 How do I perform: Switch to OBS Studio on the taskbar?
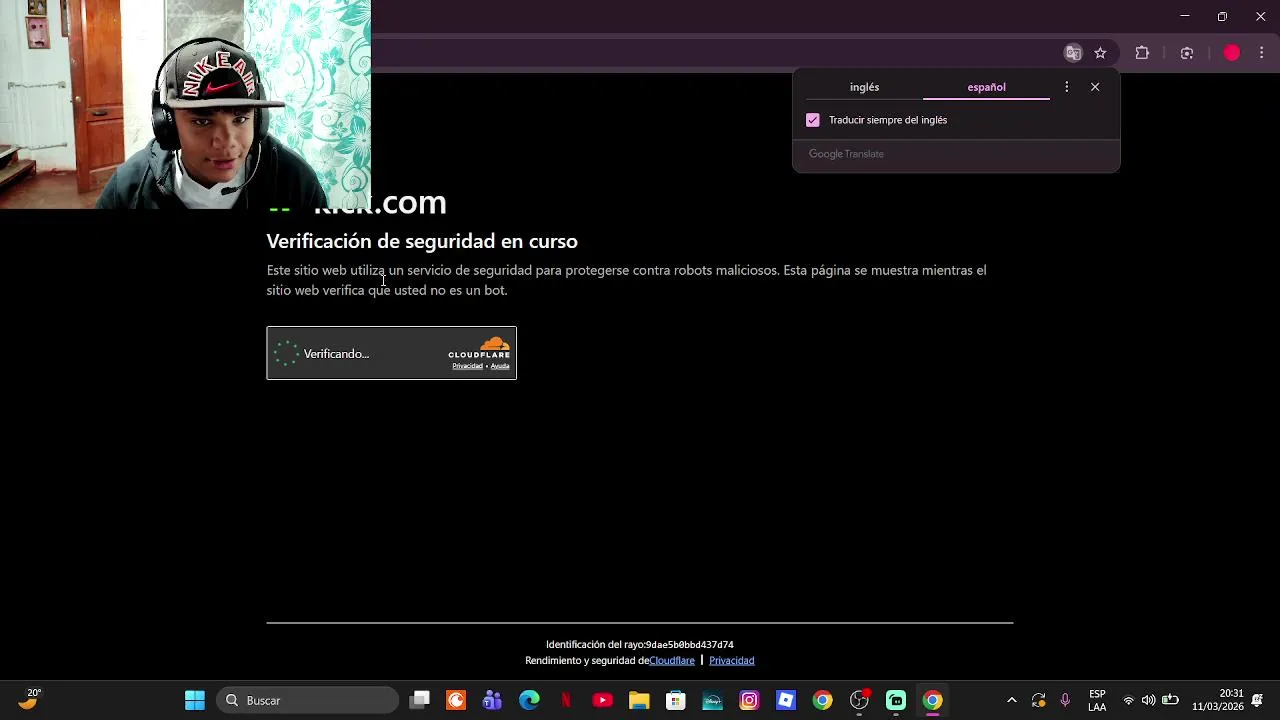pos(859,700)
